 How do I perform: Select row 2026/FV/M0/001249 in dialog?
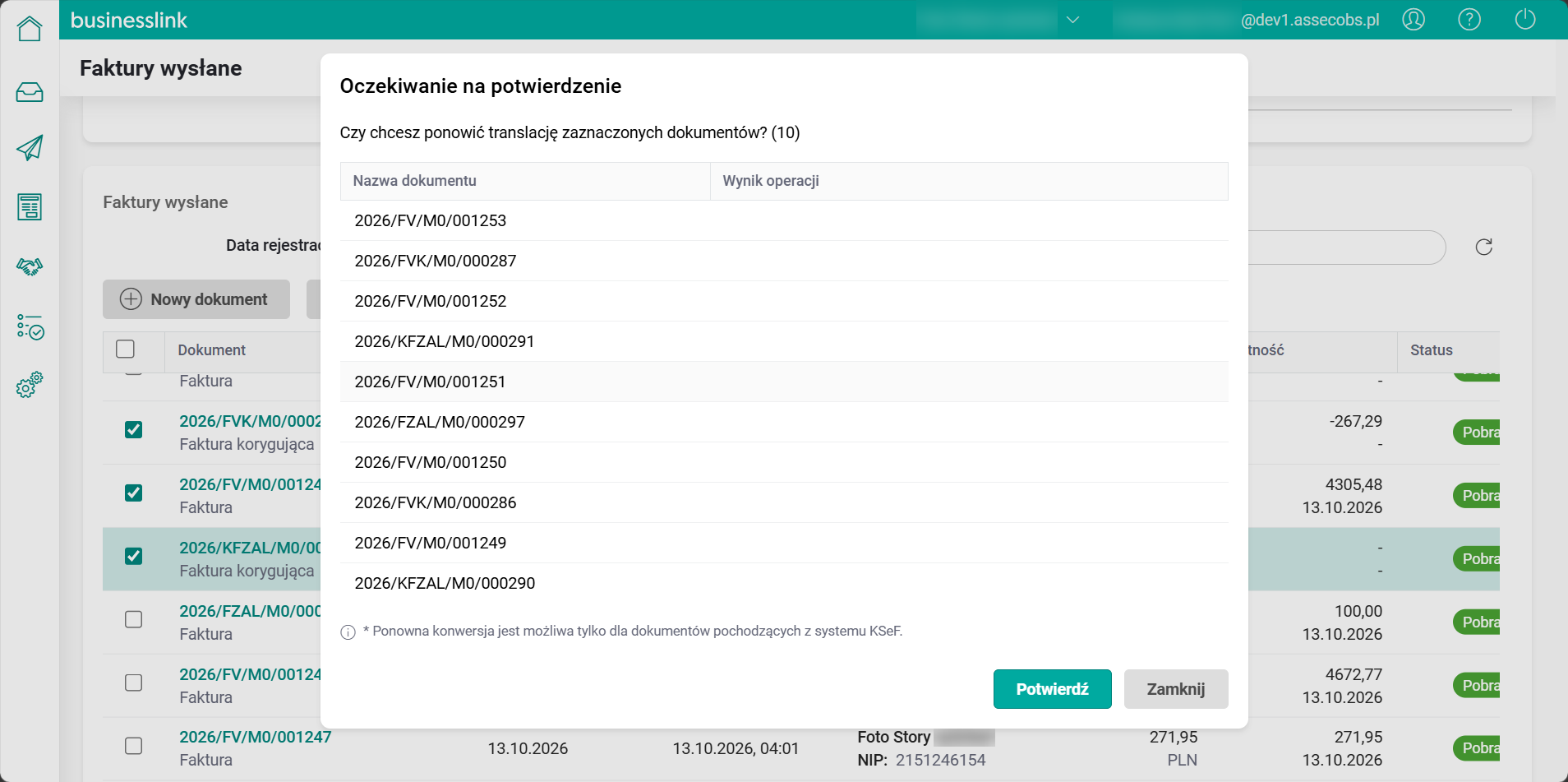784,543
